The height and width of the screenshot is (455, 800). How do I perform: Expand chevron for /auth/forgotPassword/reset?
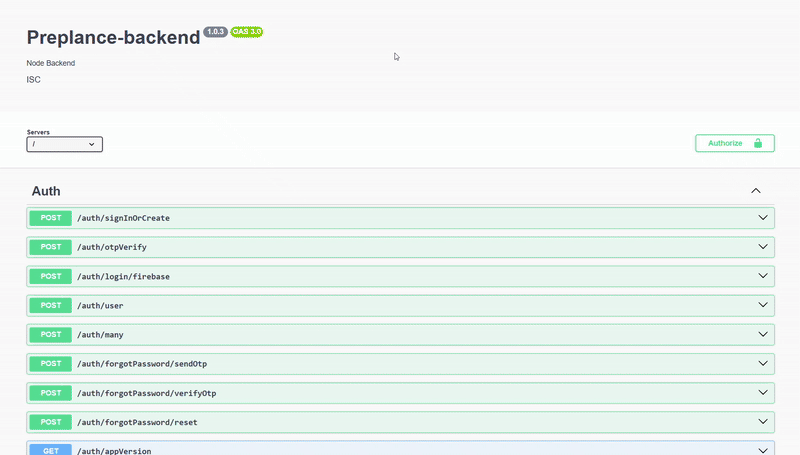[763, 422]
